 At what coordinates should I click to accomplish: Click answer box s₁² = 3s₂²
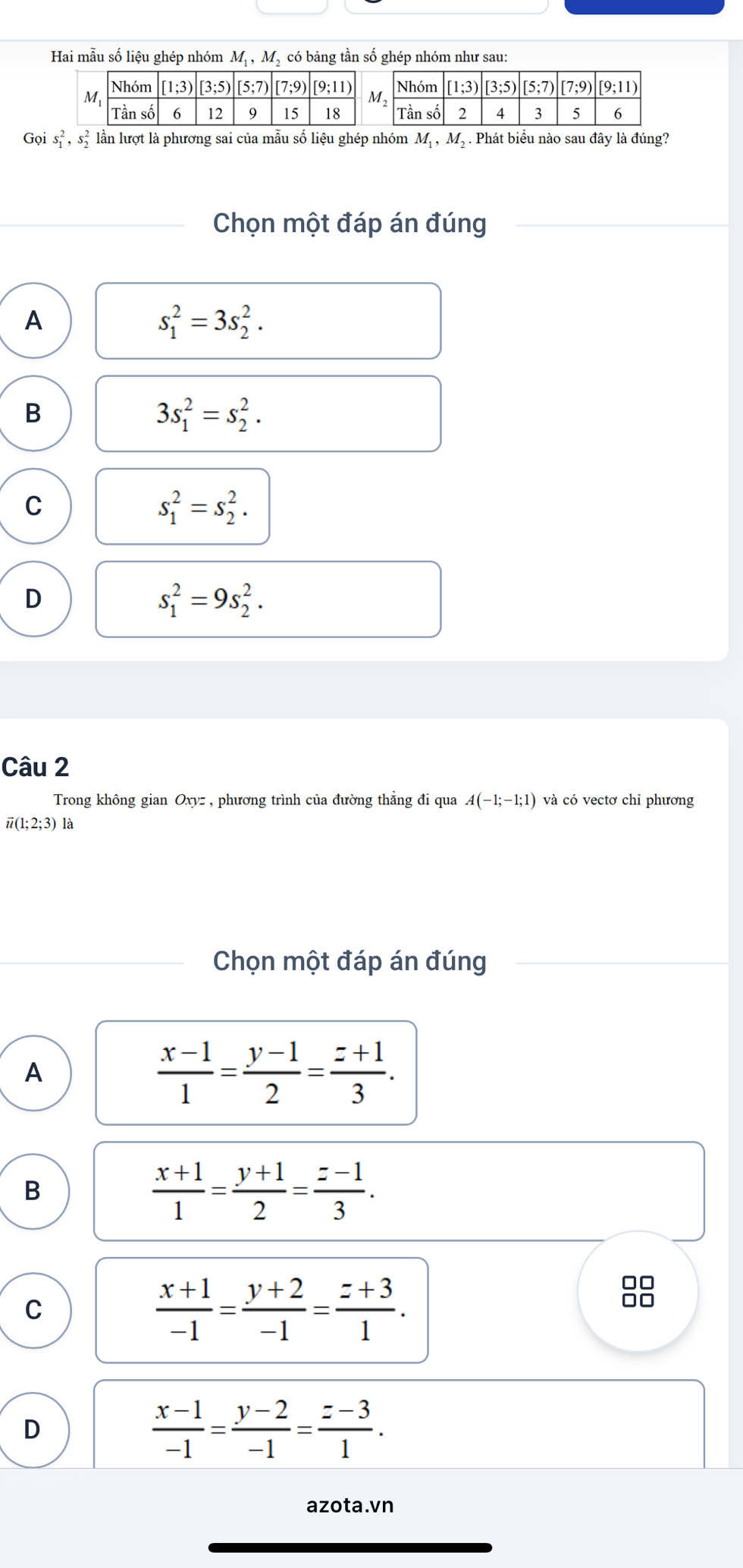tap(268, 321)
